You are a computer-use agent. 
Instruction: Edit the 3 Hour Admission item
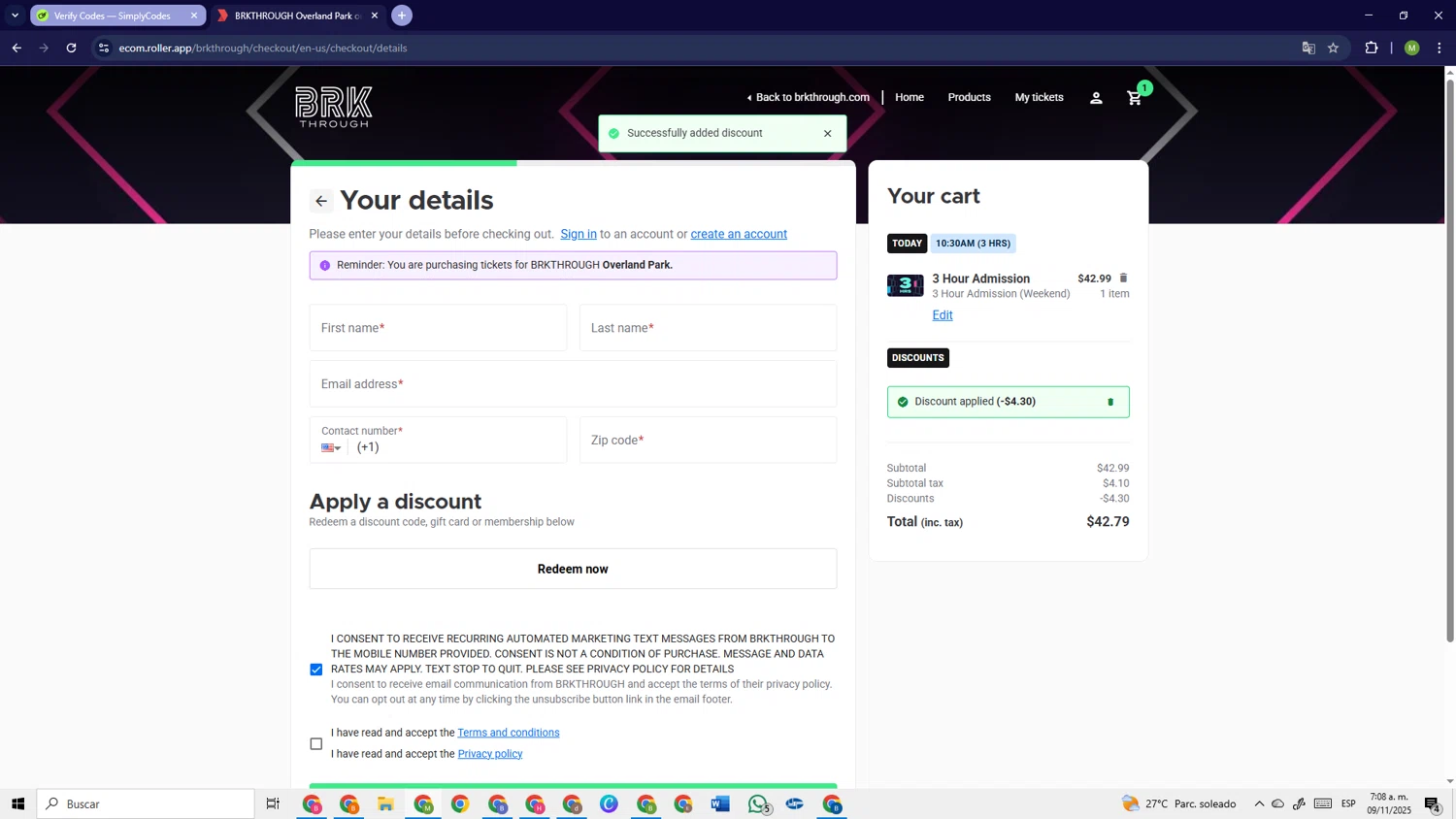tap(943, 315)
